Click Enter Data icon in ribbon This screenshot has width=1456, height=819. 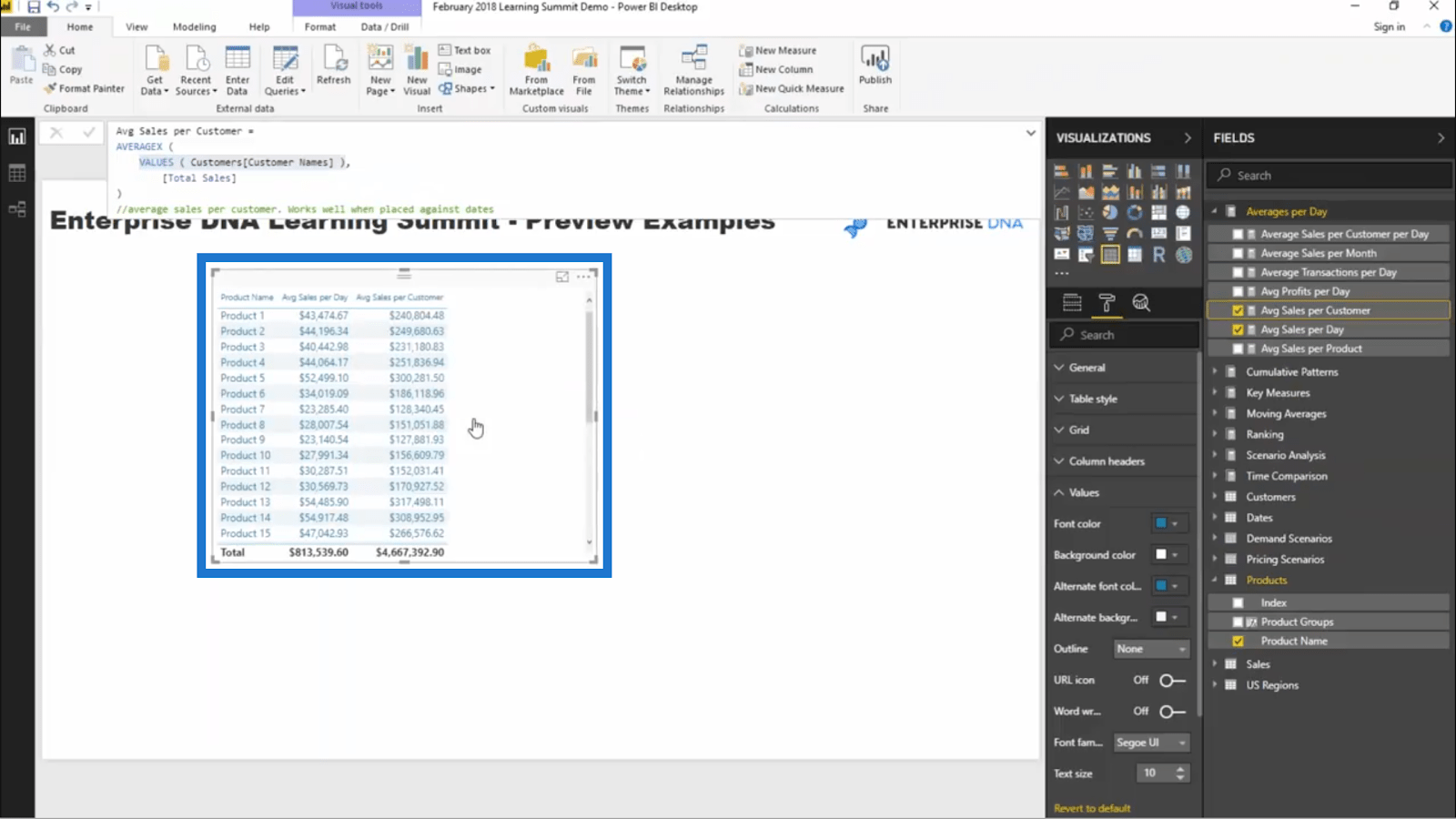click(x=238, y=69)
